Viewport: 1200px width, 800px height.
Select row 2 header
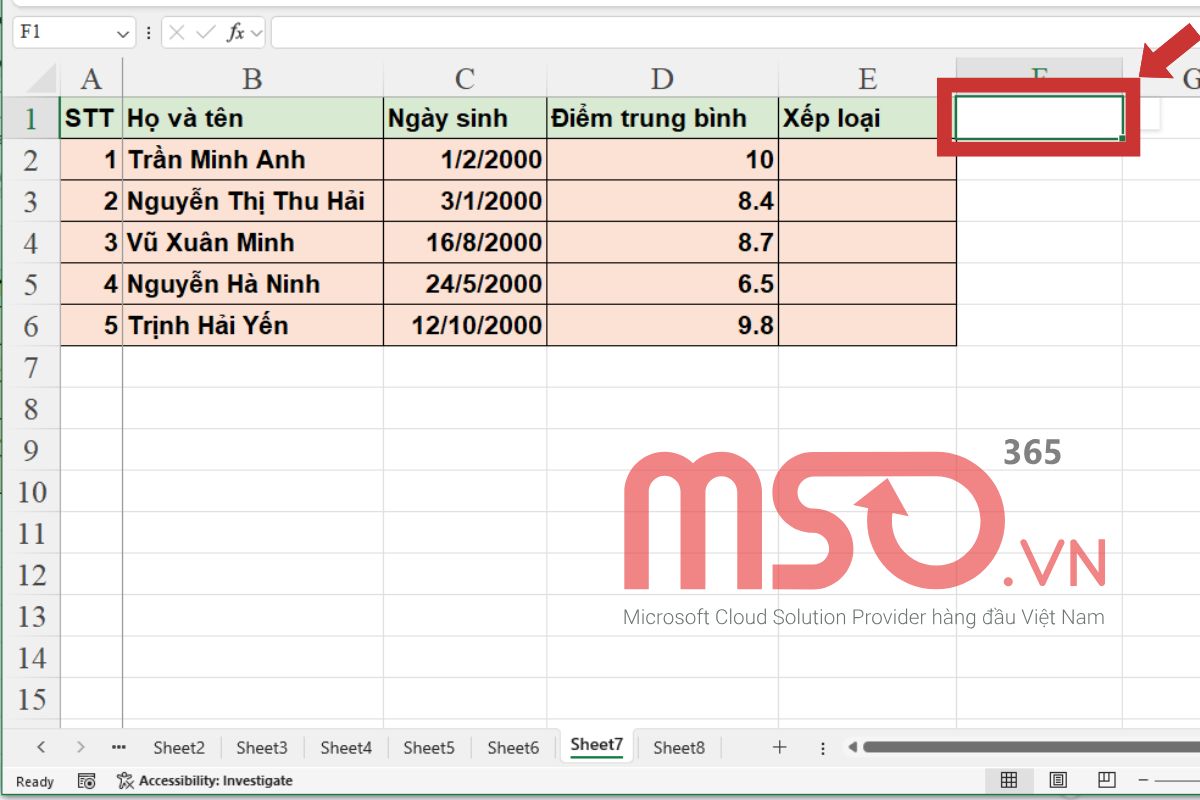click(32, 160)
